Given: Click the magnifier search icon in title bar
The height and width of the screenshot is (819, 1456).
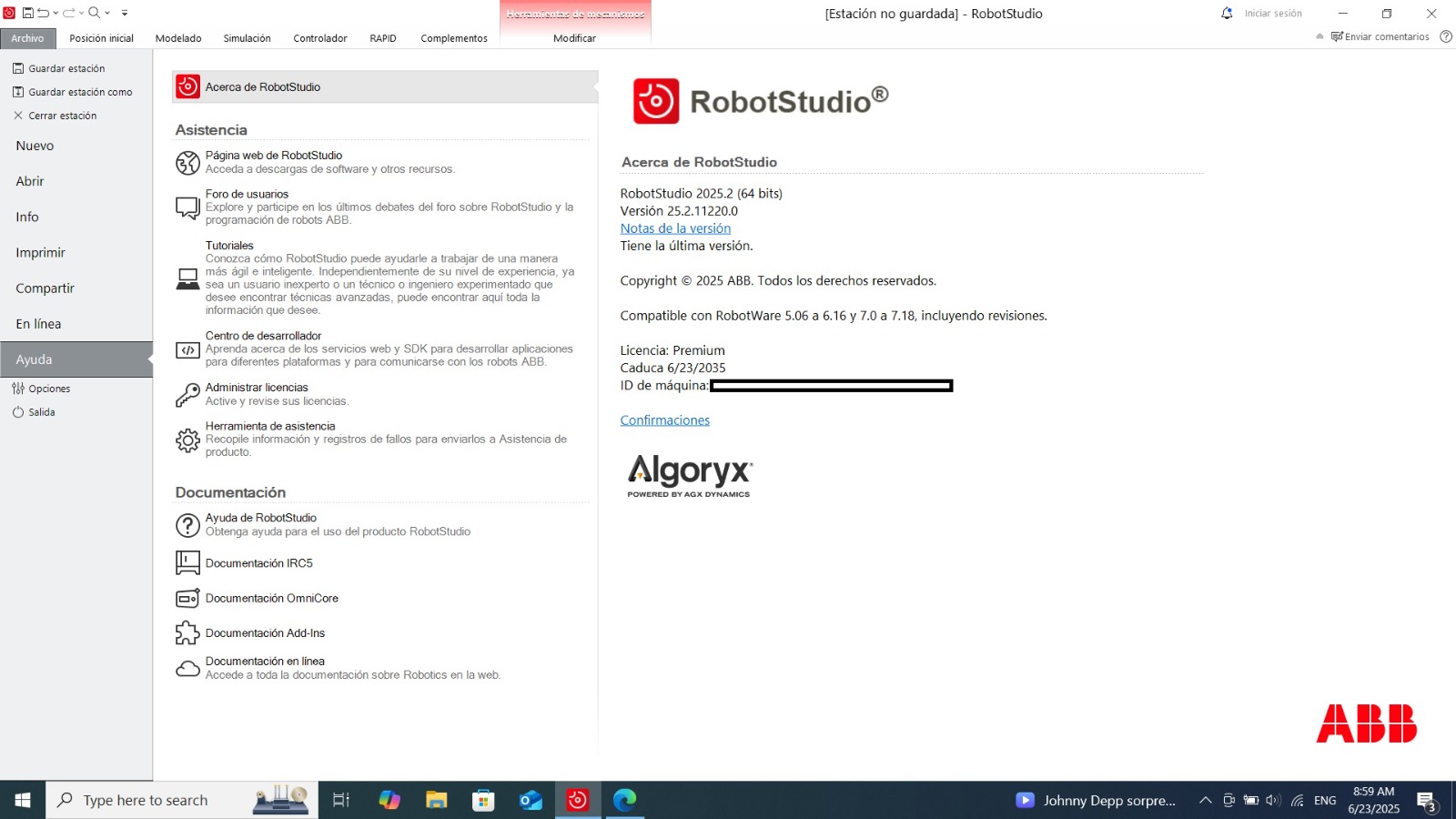Looking at the screenshot, I should (94, 13).
